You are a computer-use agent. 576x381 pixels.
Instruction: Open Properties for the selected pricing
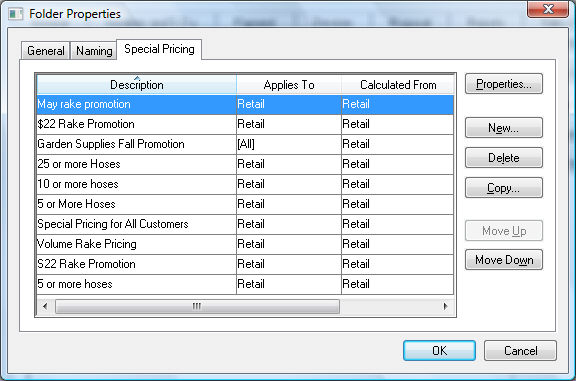click(x=504, y=84)
